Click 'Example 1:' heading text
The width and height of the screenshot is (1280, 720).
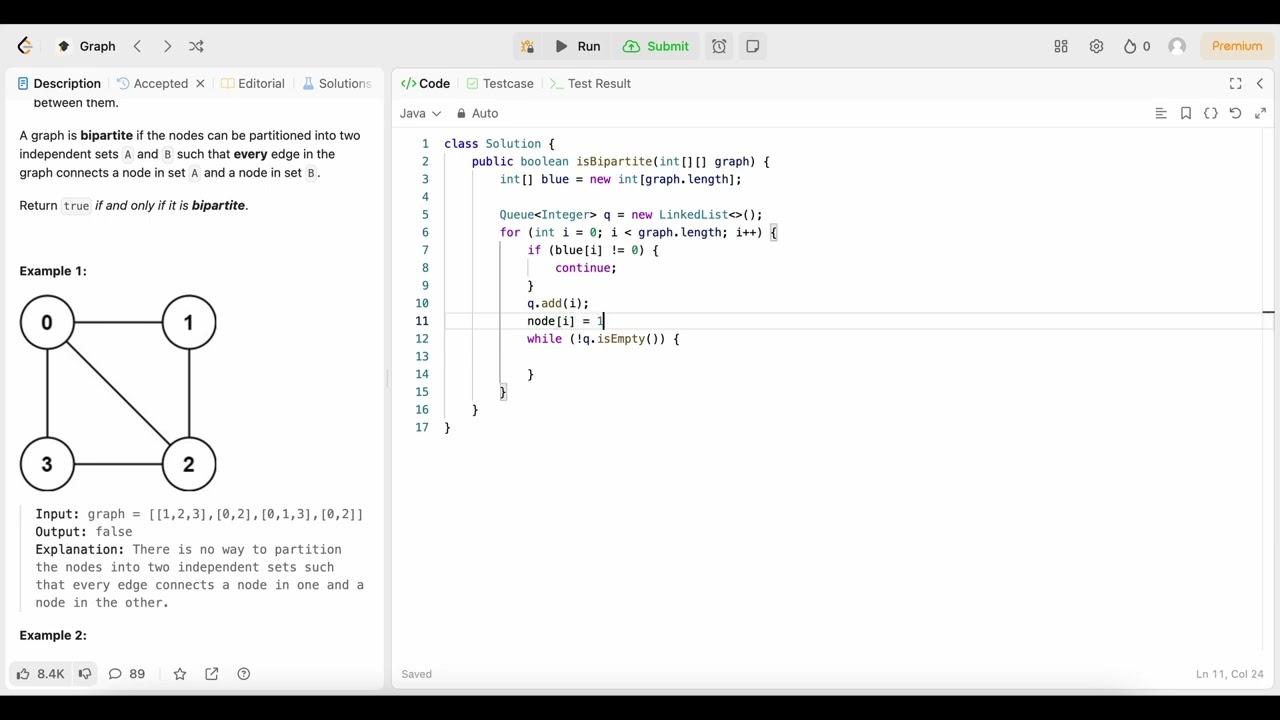(x=53, y=271)
